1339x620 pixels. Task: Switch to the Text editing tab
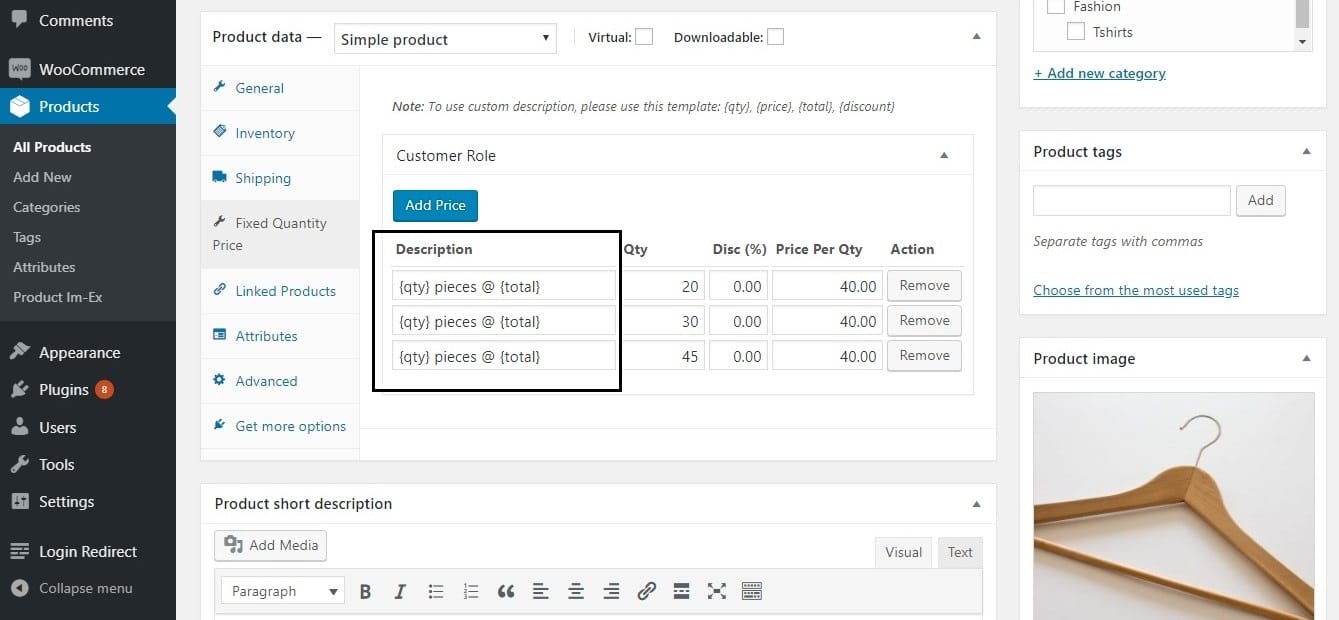click(959, 552)
